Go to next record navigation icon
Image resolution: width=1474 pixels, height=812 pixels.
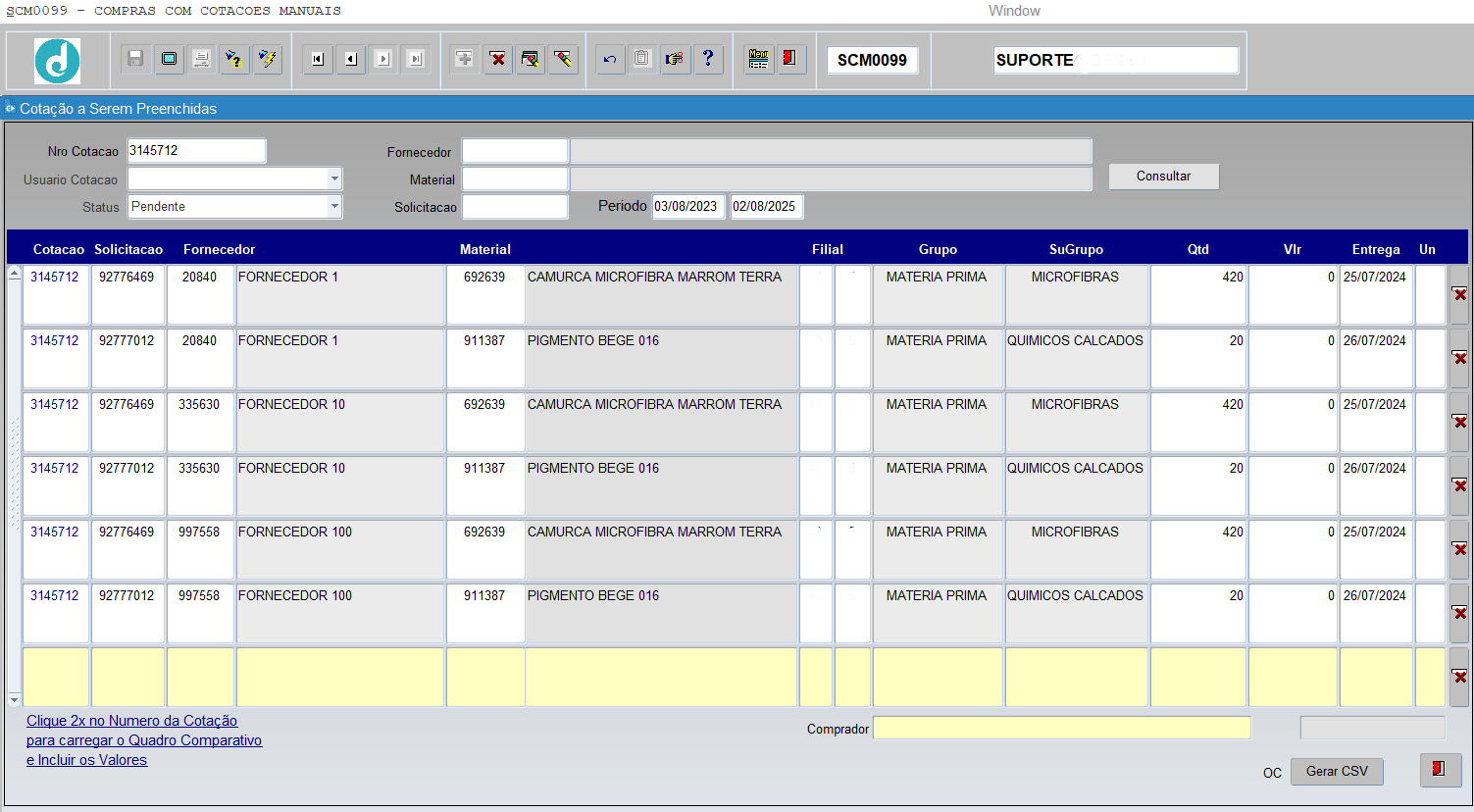coord(383,60)
